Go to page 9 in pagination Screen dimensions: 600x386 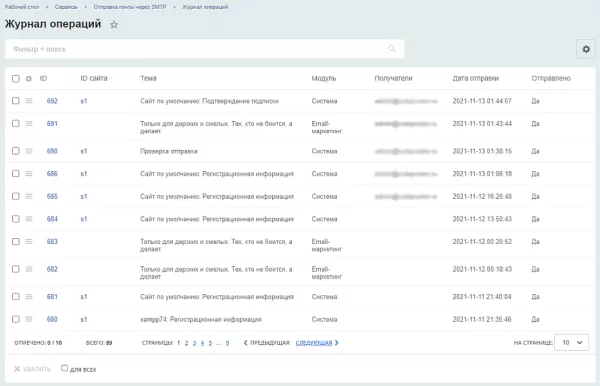point(227,343)
